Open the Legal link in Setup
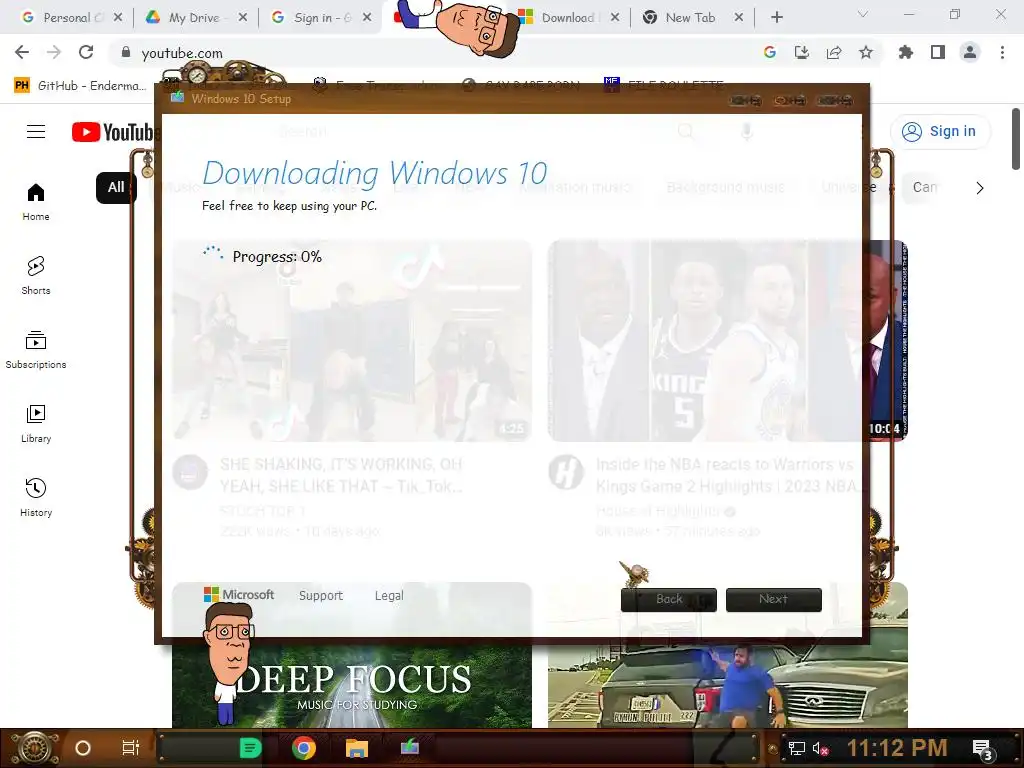The height and width of the screenshot is (768, 1024). coord(389,596)
